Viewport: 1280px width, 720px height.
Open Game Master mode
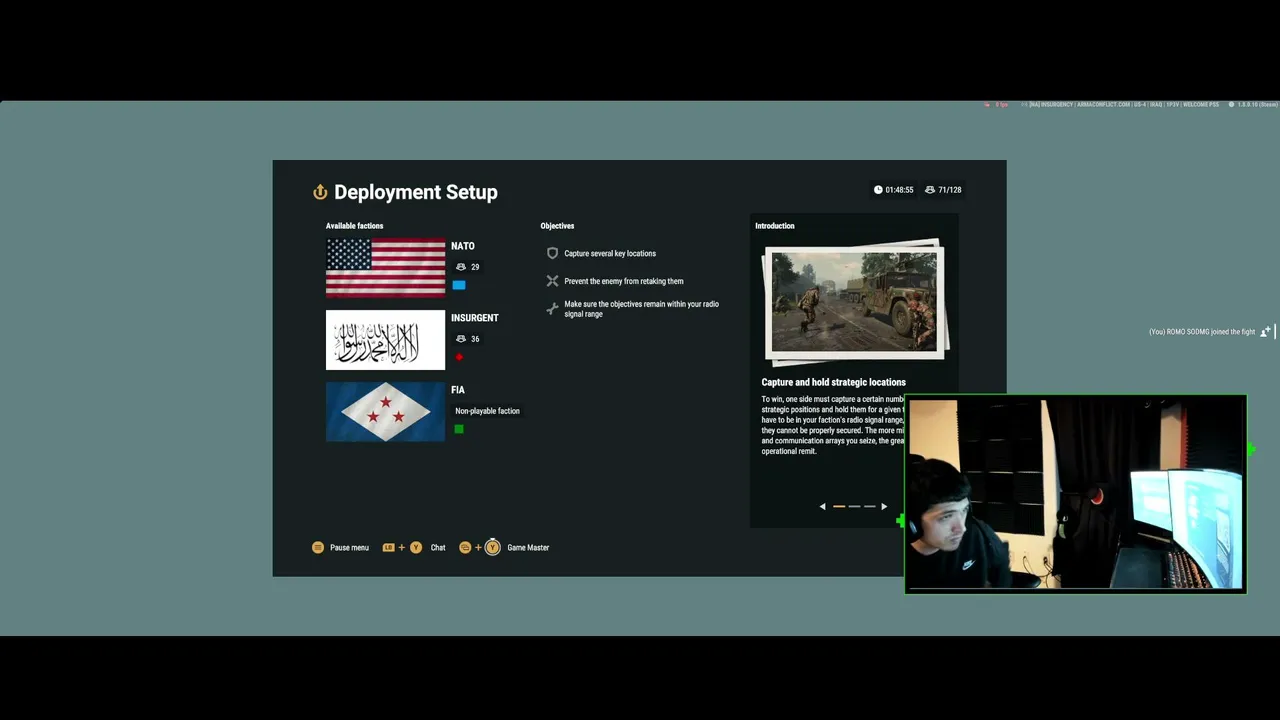point(528,548)
